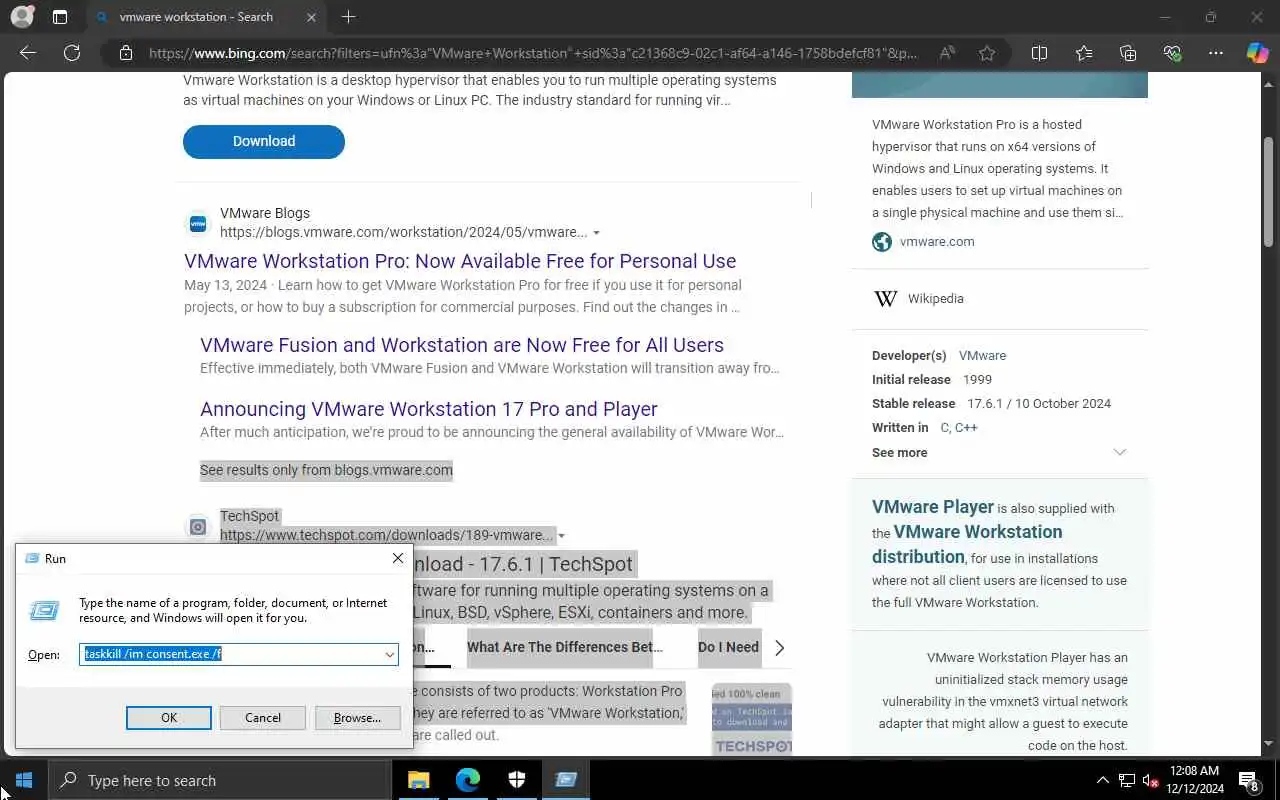1280x800 pixels.
Task: Open the Read aloud icon
Action: coord(947,53)
